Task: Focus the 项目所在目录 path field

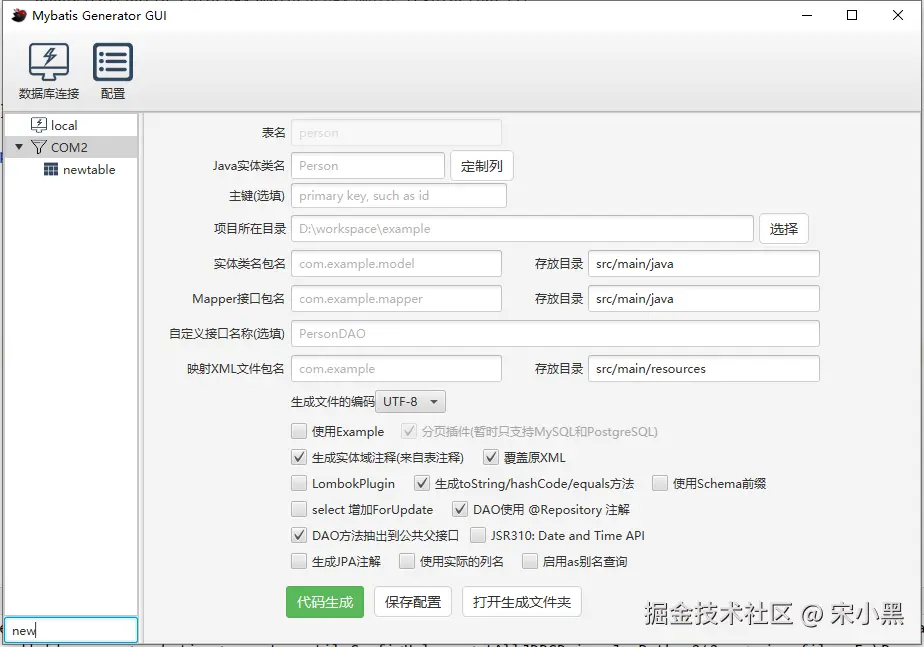Action: pyautogui.click(x=522, y=229)
